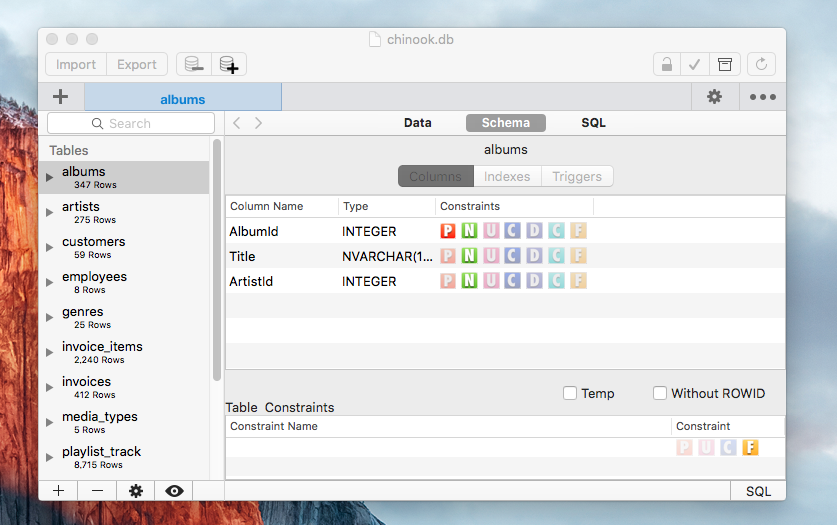837x525 pixels.
Task: Click the three-dots more options icon
Action: (x=763, y=97)
